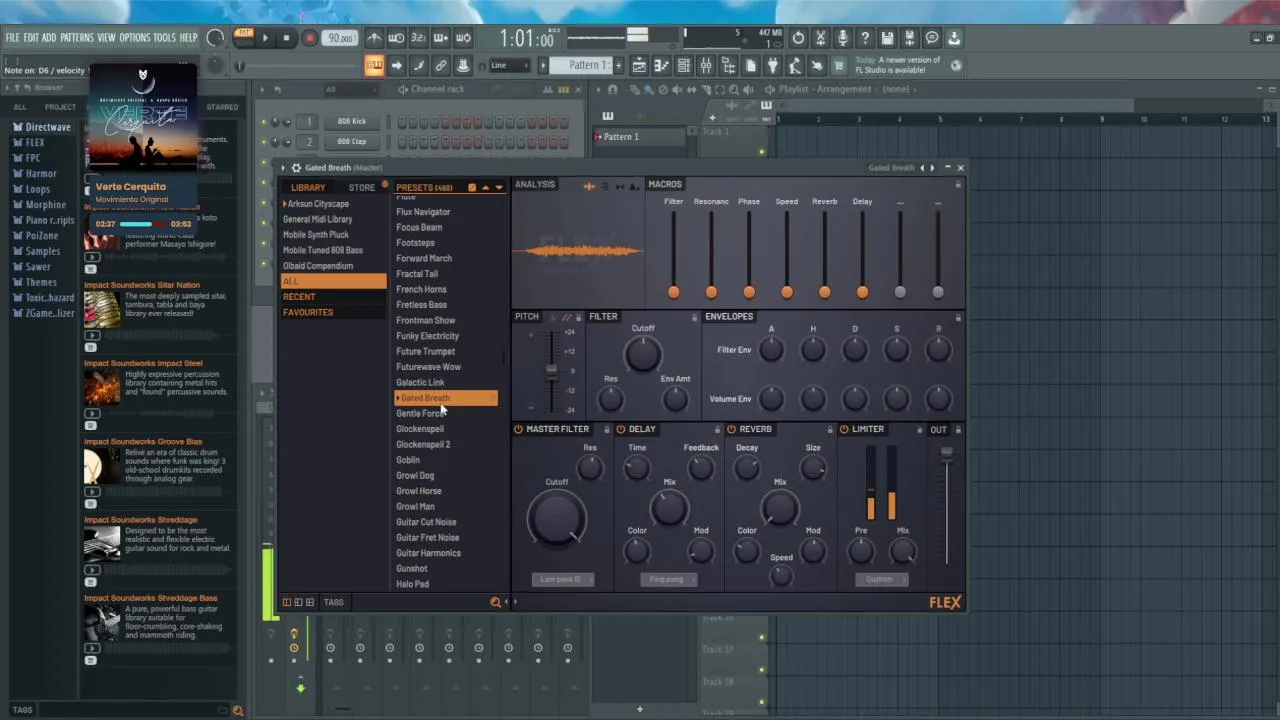The image size is (1280, 720).
Task: Click the transport stop button
Action: 286,38
